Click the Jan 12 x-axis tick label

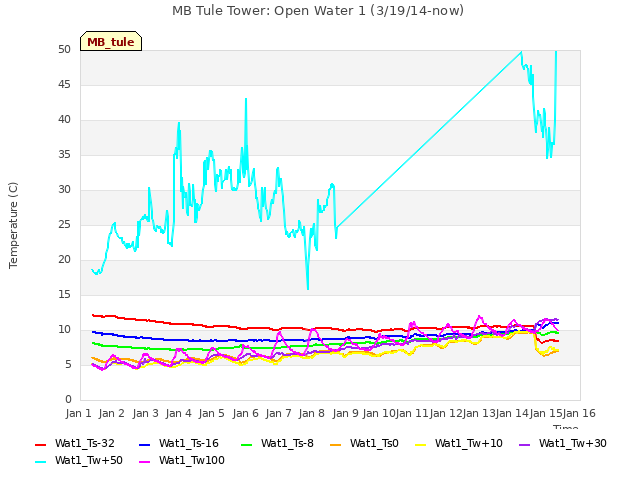[446, 413]
